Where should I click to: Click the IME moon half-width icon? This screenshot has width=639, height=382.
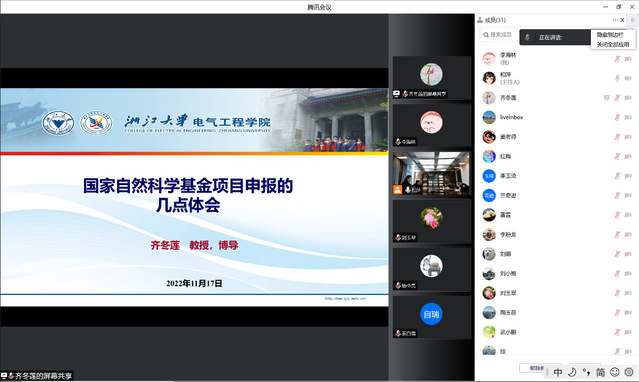[572, 372]
